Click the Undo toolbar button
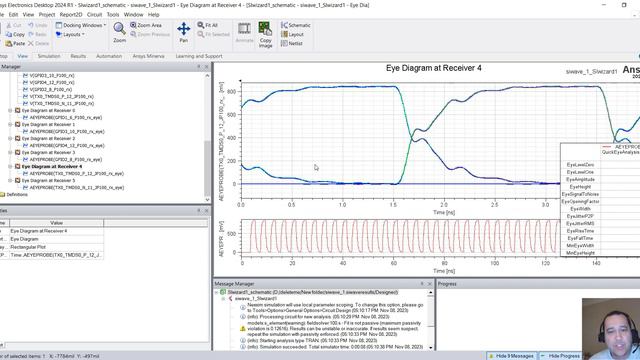Screen dimensions: 640x360 pos(38,25)
